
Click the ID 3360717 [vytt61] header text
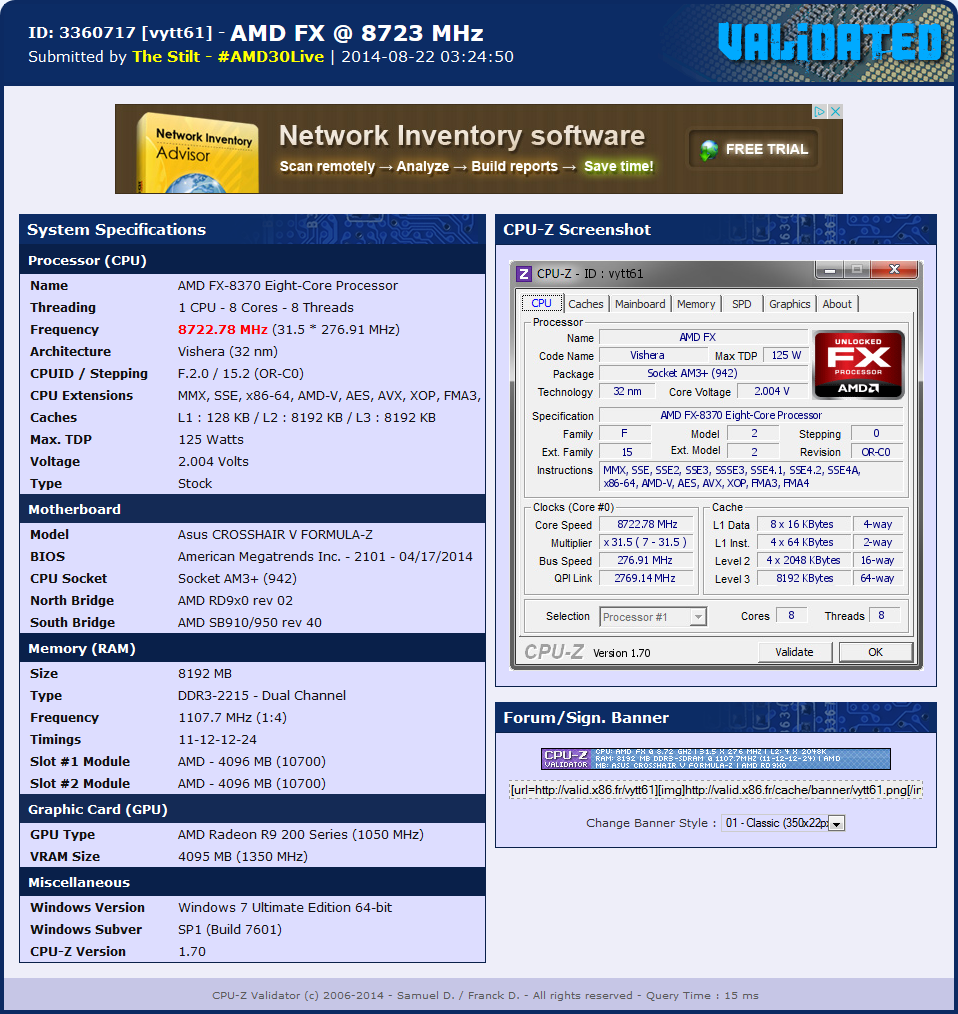pos(120,33)
